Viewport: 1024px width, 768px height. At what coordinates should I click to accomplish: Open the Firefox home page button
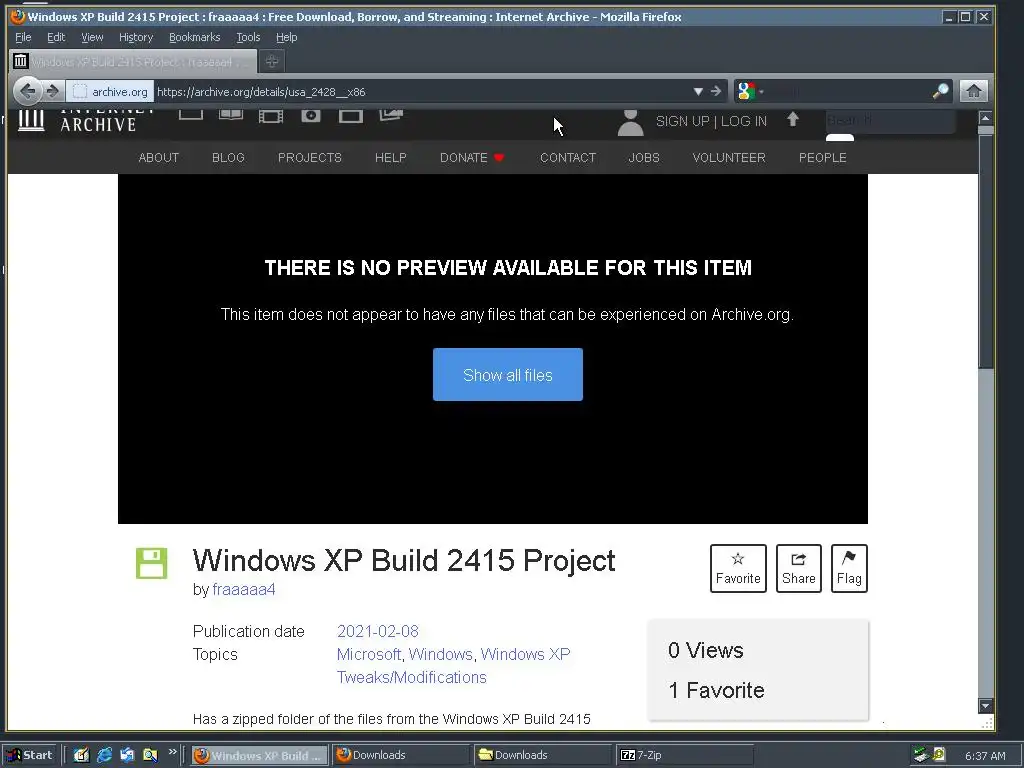tap(973, 91)
